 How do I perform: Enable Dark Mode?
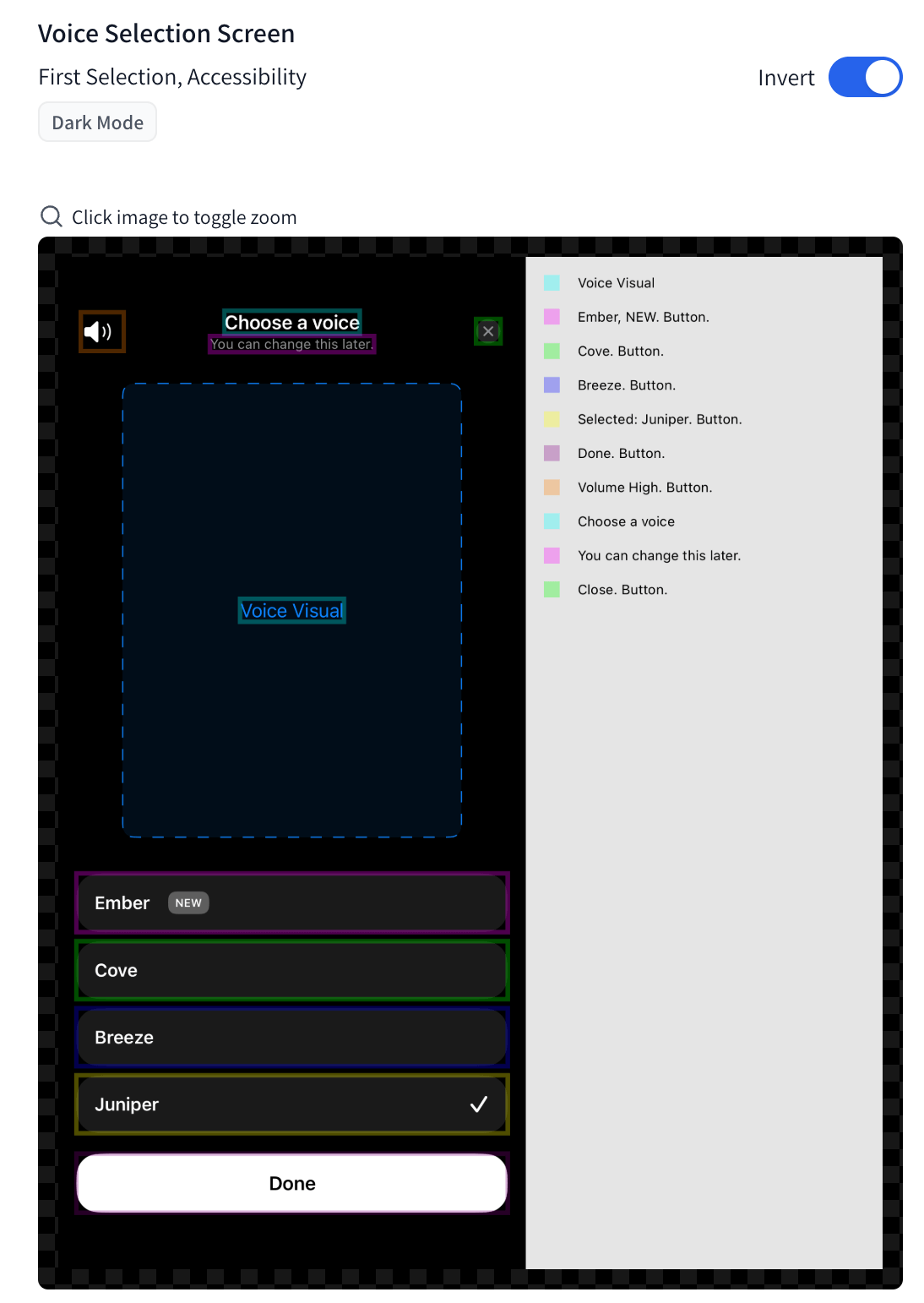click(97, 122)
